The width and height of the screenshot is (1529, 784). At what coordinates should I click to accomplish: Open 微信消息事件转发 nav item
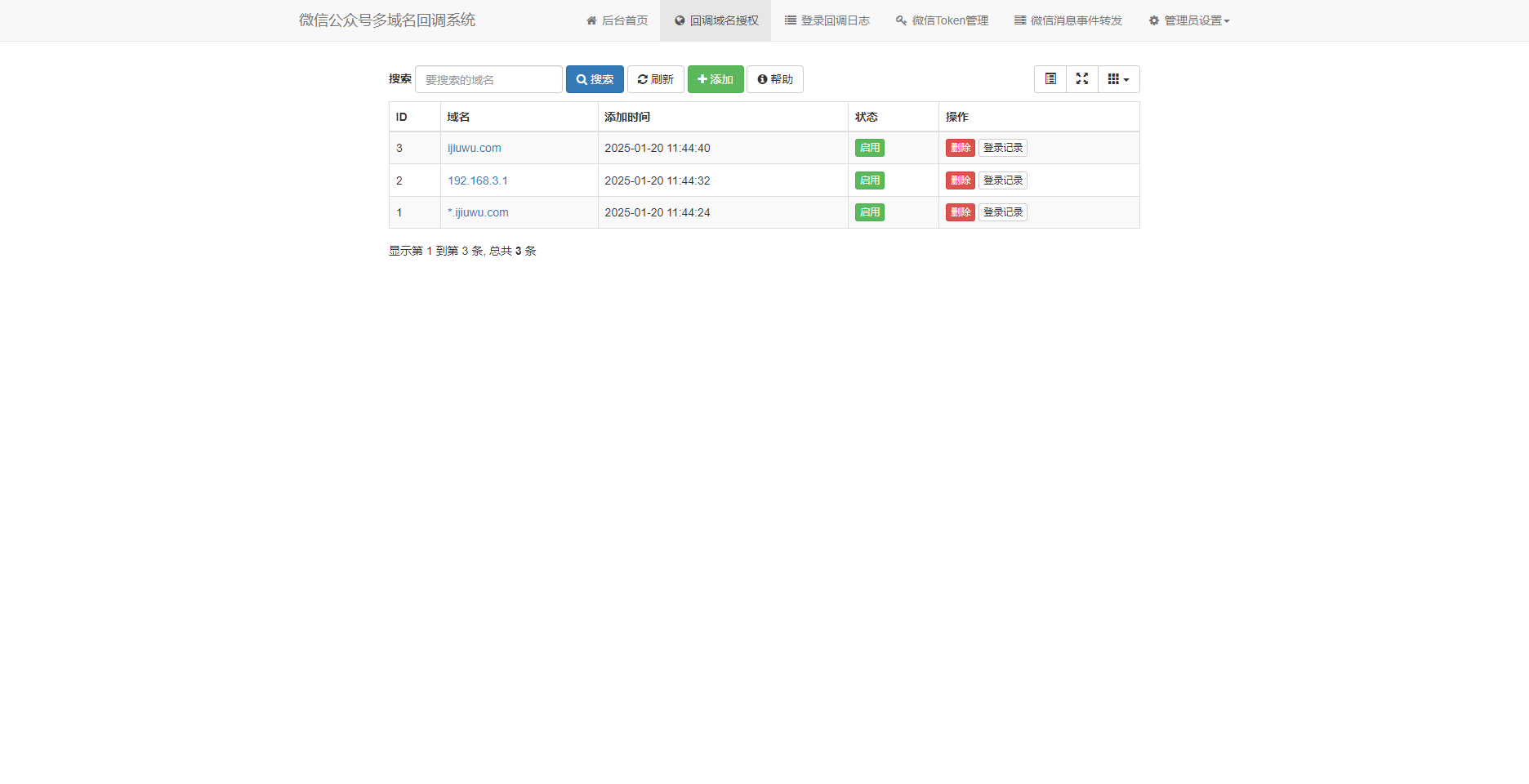point(1068,20)
